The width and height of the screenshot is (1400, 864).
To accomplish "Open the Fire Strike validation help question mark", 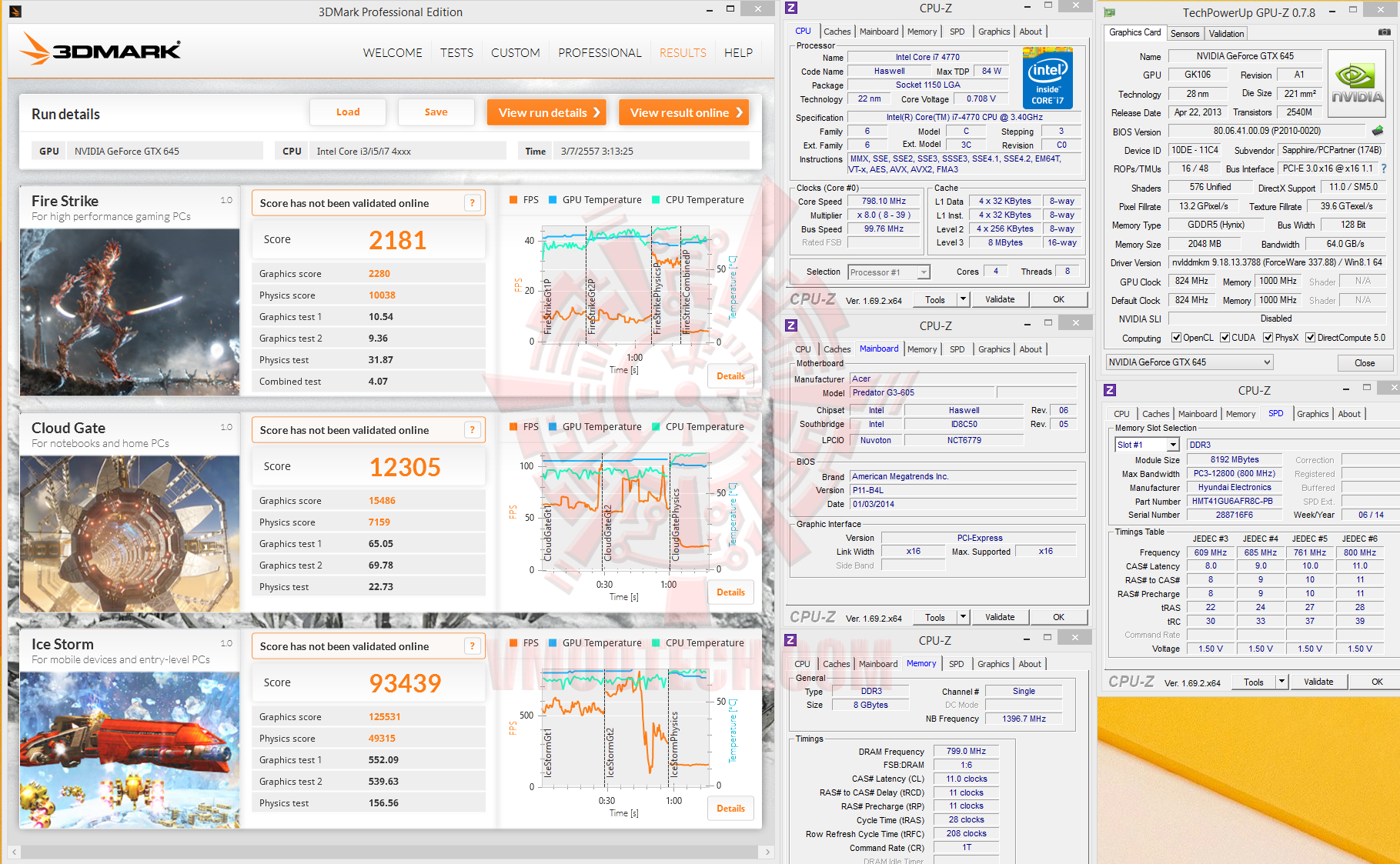I will click(x=473, y=203).
